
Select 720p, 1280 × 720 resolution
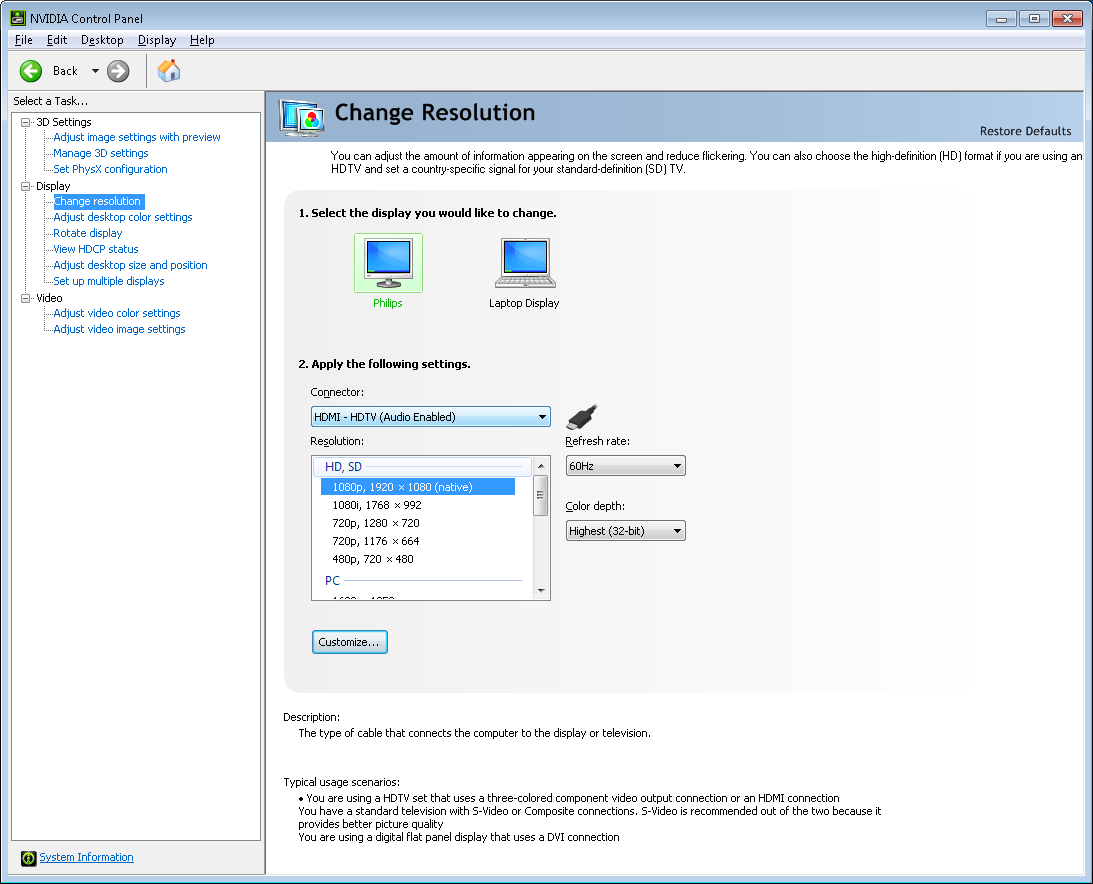pos(376,523)
